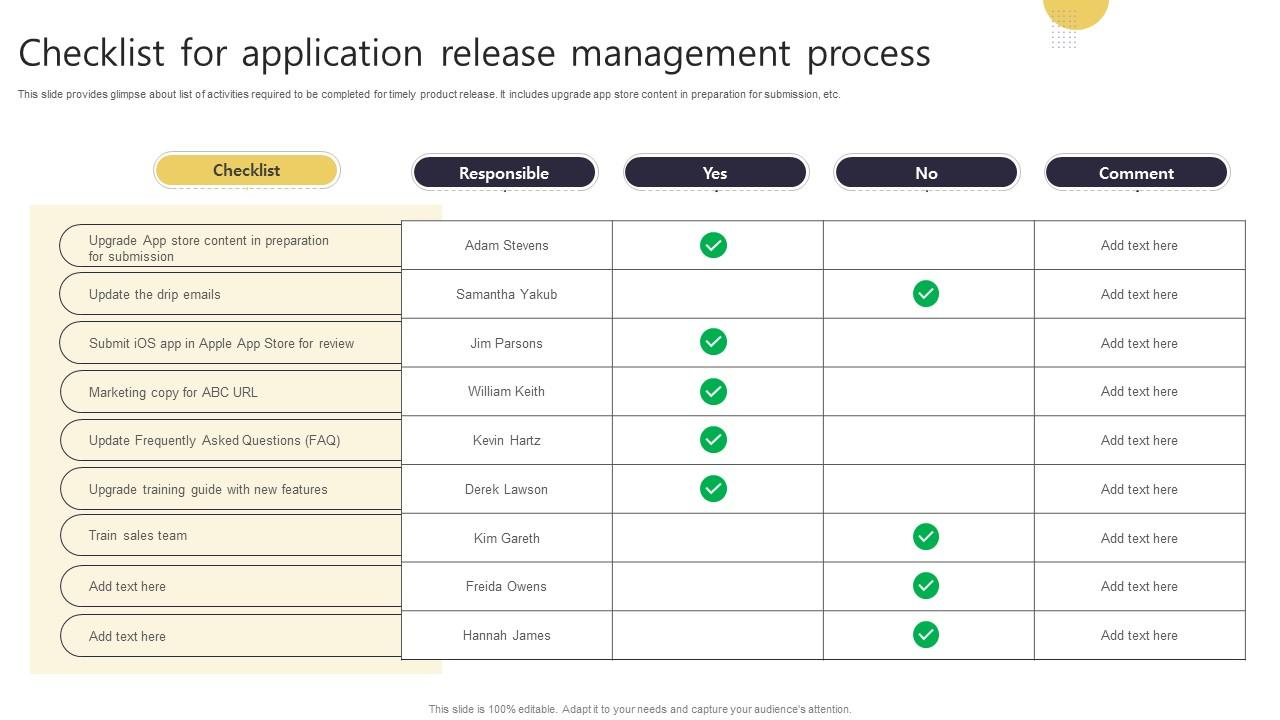Screen dimensions: 1280x720
Task: Expand the Train sales team row
Action: (230, 535)
